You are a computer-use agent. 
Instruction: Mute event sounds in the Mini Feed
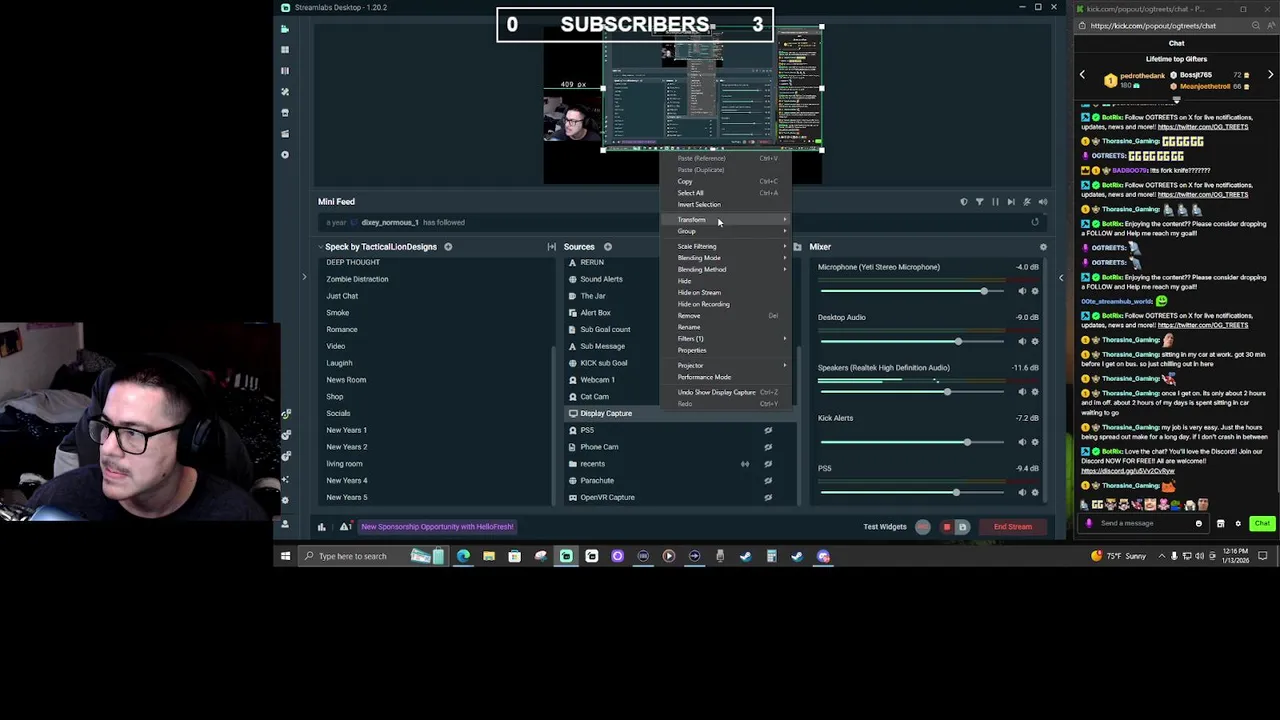coord(1043,202)
